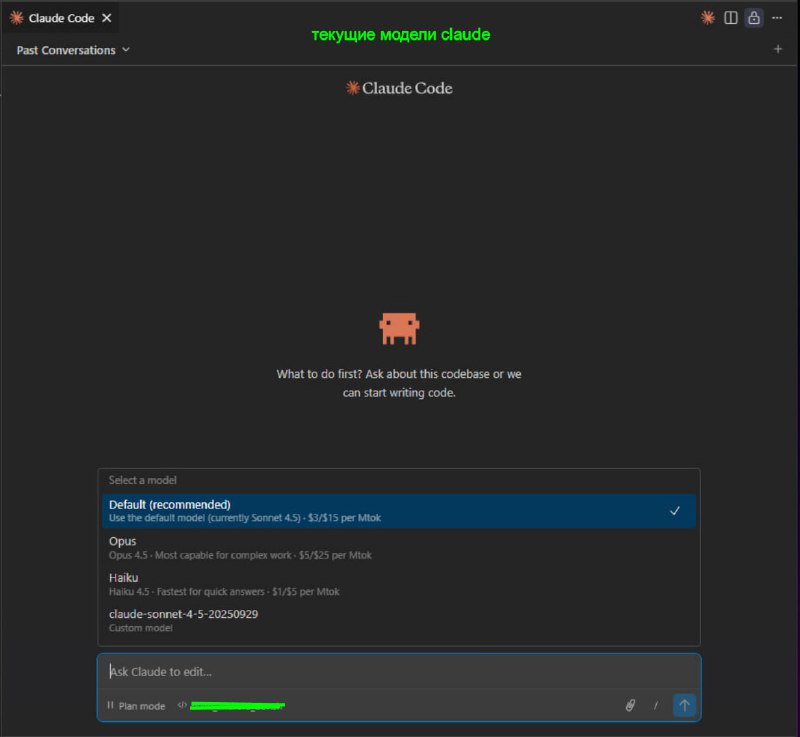Open the three-dots more actions menu
This screenshot has height=737, width=800.
pos(777,18)
